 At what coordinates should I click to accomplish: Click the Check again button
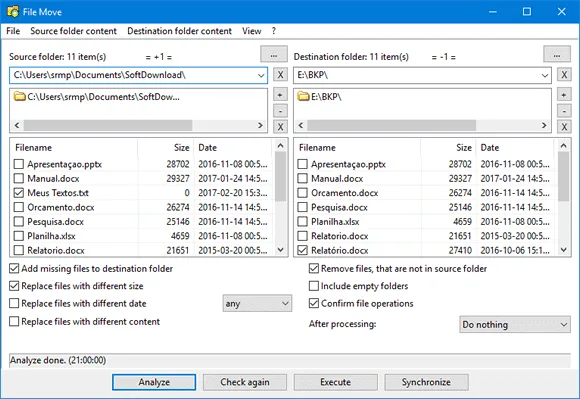[x=245, y=382]
